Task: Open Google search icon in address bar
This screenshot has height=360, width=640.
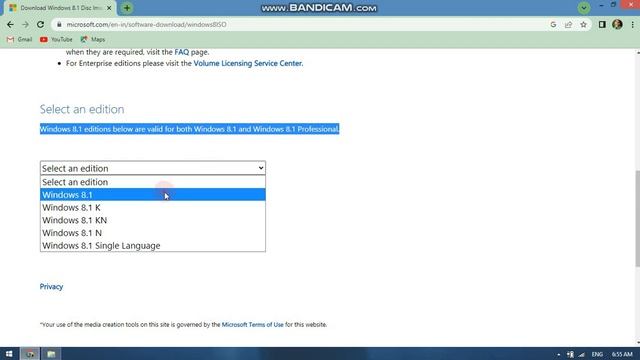Action: (x=553, y=24)
